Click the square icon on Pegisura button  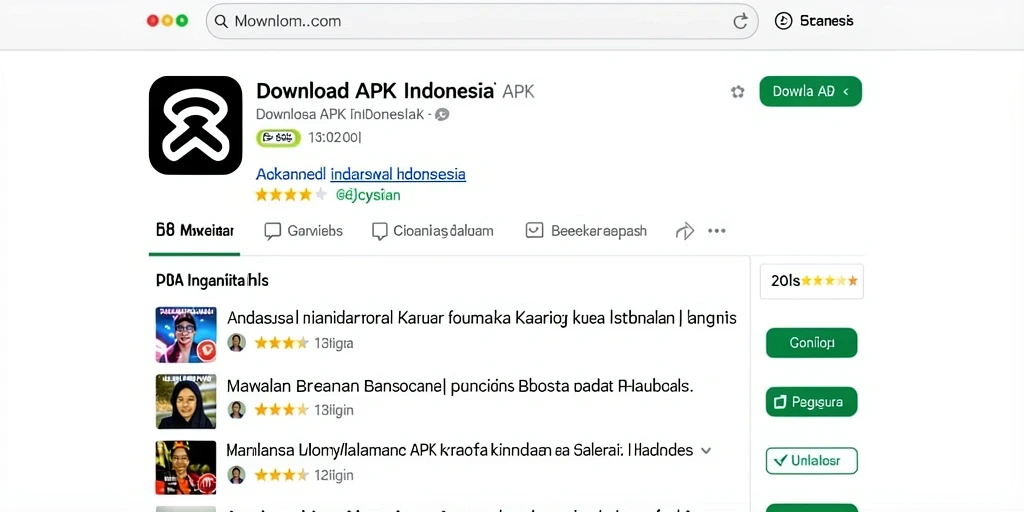click(x=780, y=402)
